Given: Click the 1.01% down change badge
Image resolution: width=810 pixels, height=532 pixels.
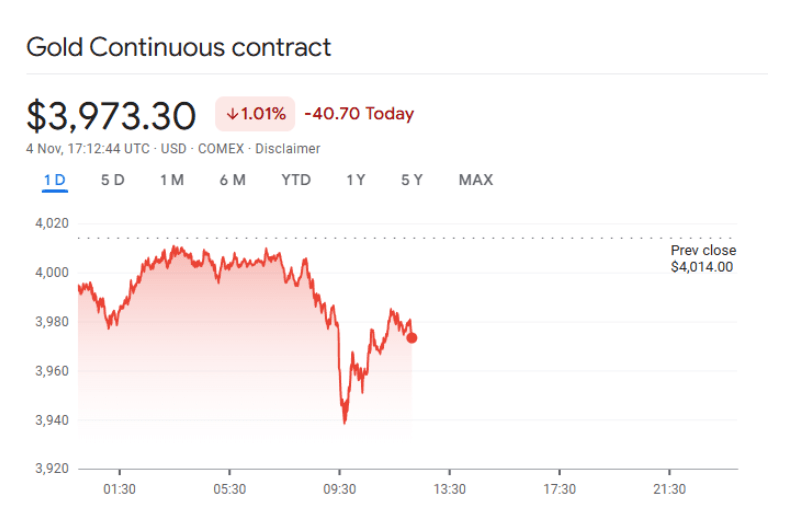Looking at the screenshot, I should (255, 114).
